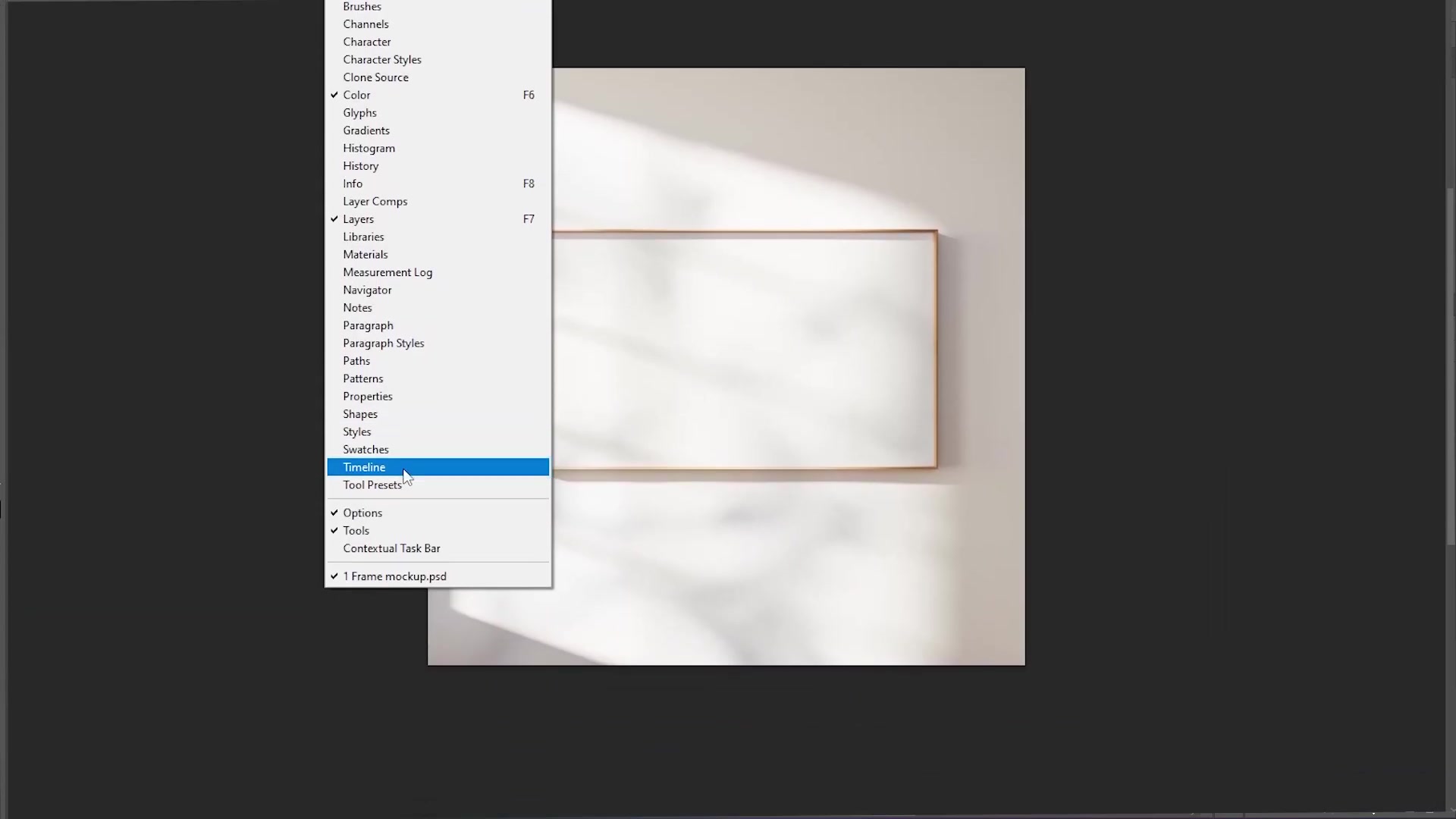Viewport: 1456px width, 819px height.
Task: Hide the Layers panel
Action: tap(358, 218)
